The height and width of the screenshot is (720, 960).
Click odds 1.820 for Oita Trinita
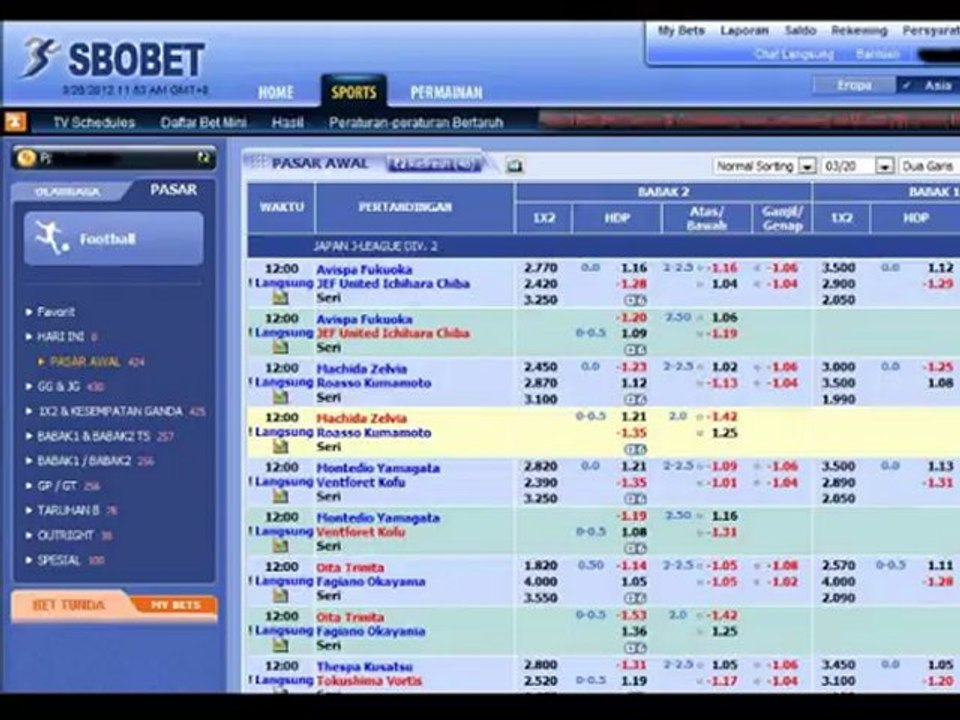(x=541, y=566)
